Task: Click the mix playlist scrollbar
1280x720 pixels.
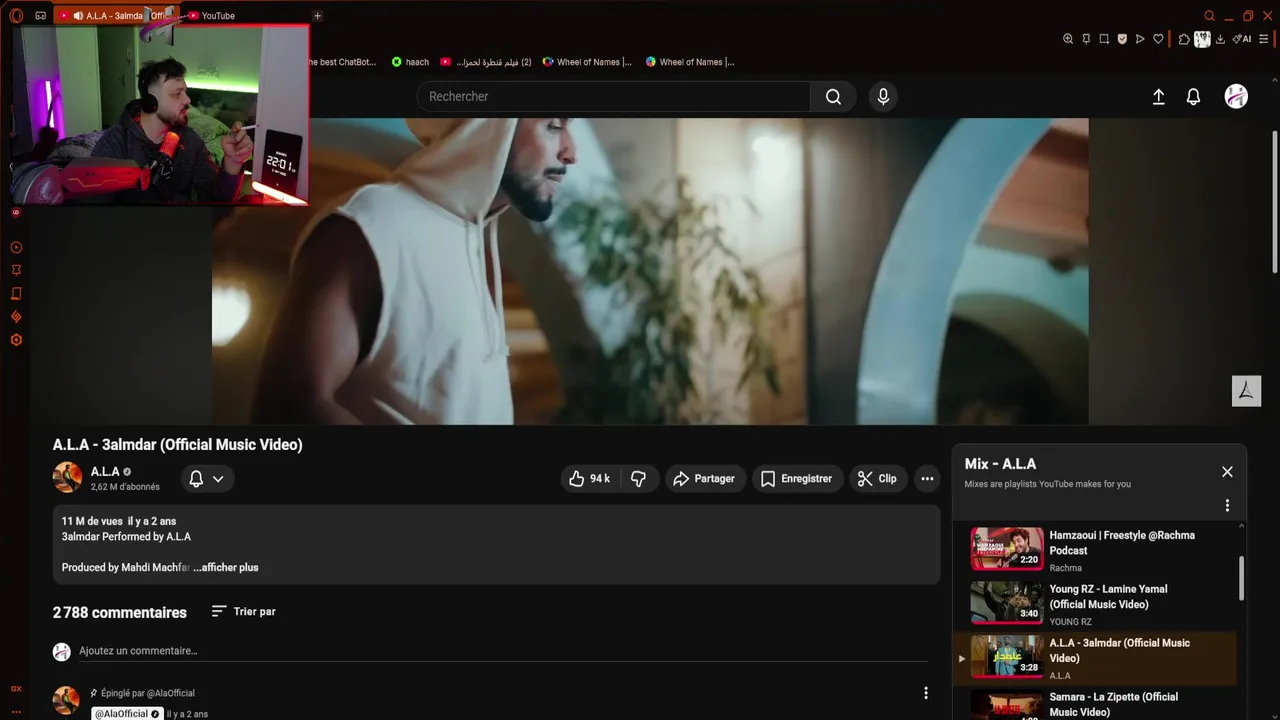Action: point(1242,578)
